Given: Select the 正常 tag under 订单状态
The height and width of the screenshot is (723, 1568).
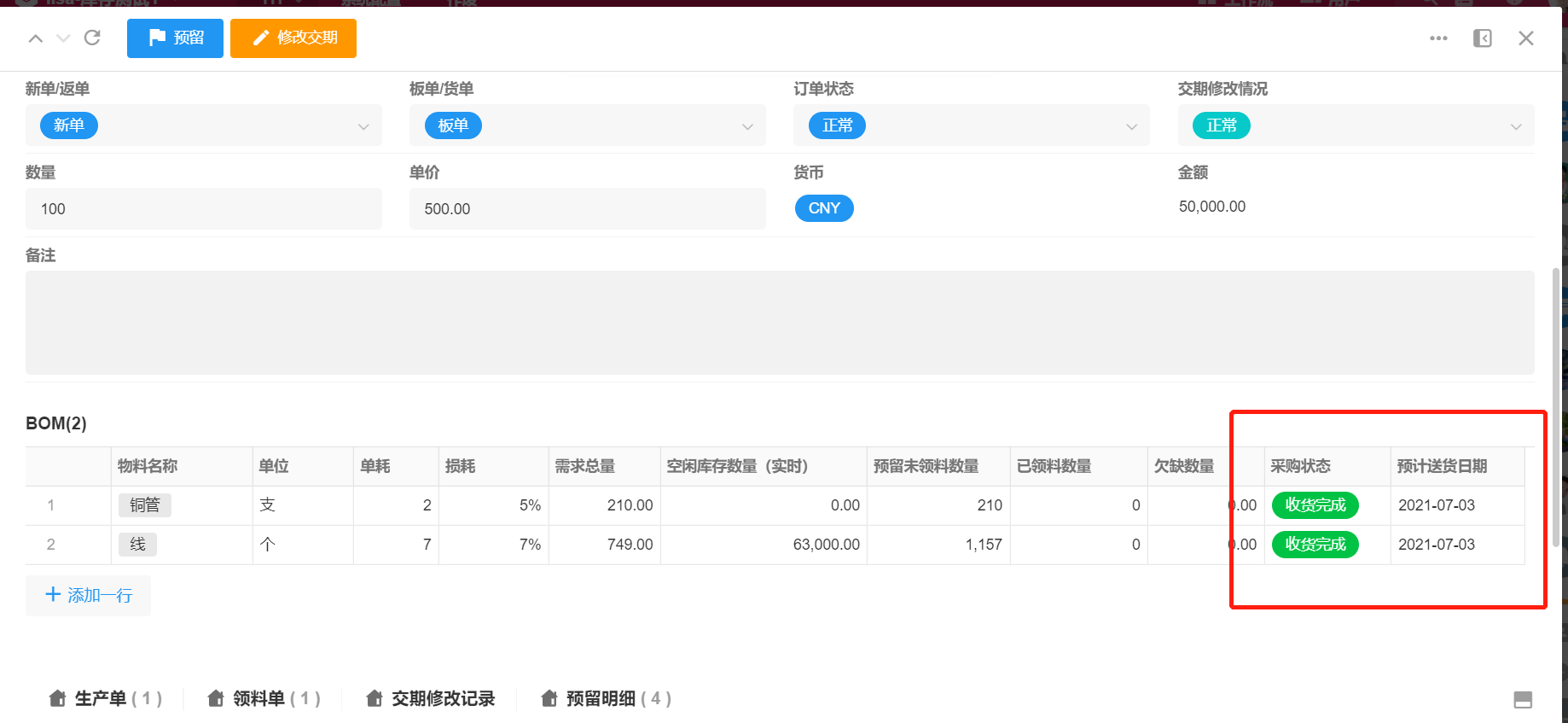Looking at the screenshot, I should point(838,125).
